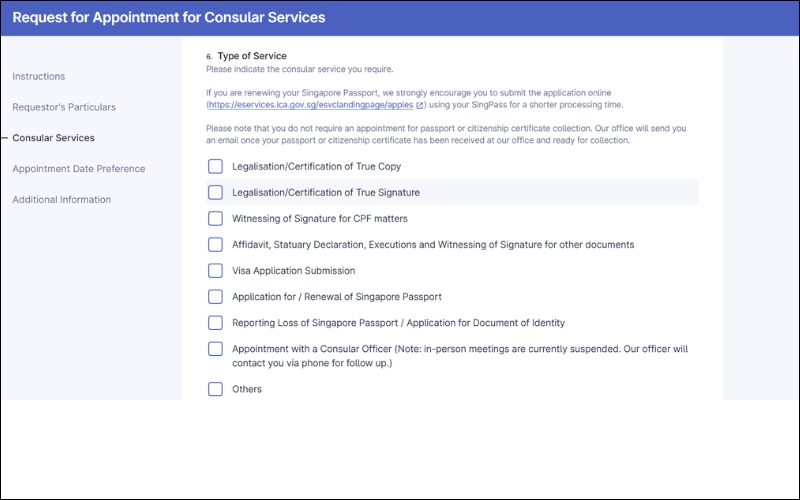Open Requestor's Particulars sidebar item
Viewport: 800px width, 500px height.
coord(64,107)
